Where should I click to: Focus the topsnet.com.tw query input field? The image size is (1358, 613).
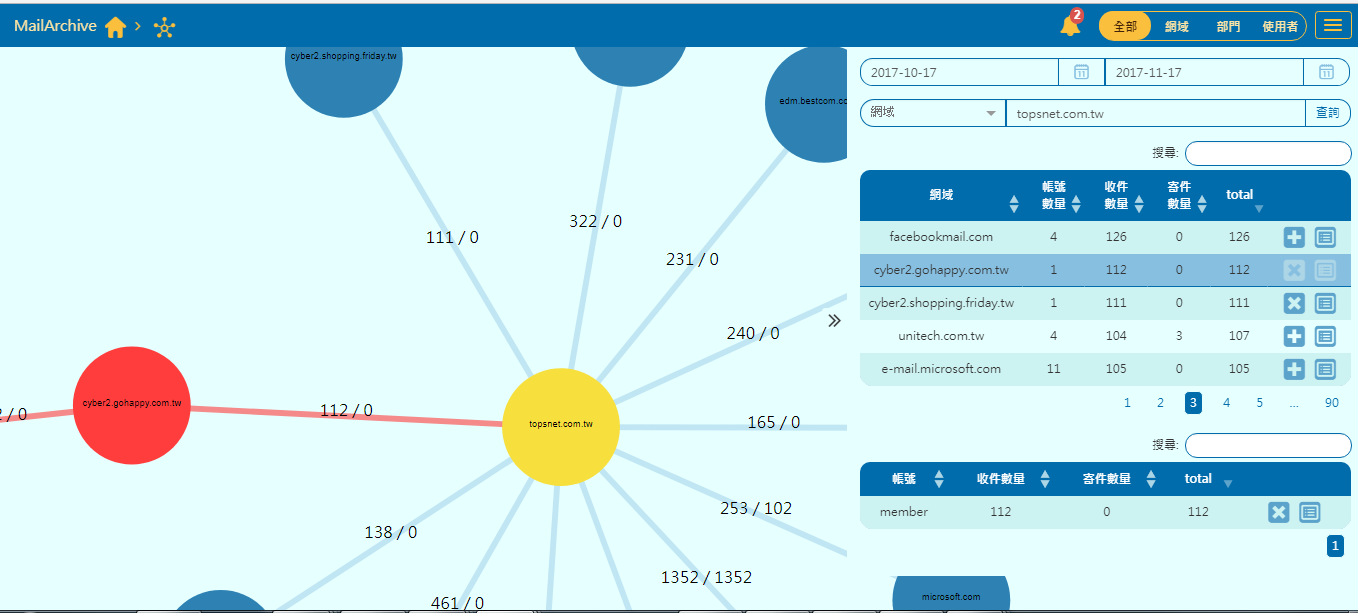pos(1155,113)
